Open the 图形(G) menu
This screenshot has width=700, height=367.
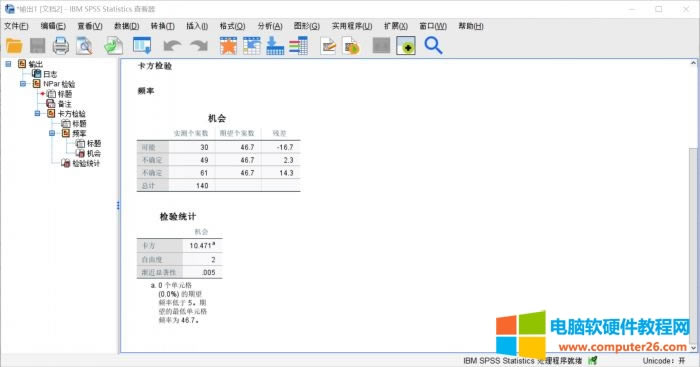click(307, 26)
